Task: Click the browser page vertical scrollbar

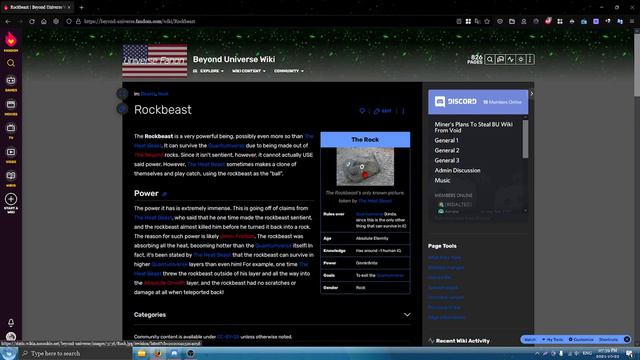Action: pos(637,65)
